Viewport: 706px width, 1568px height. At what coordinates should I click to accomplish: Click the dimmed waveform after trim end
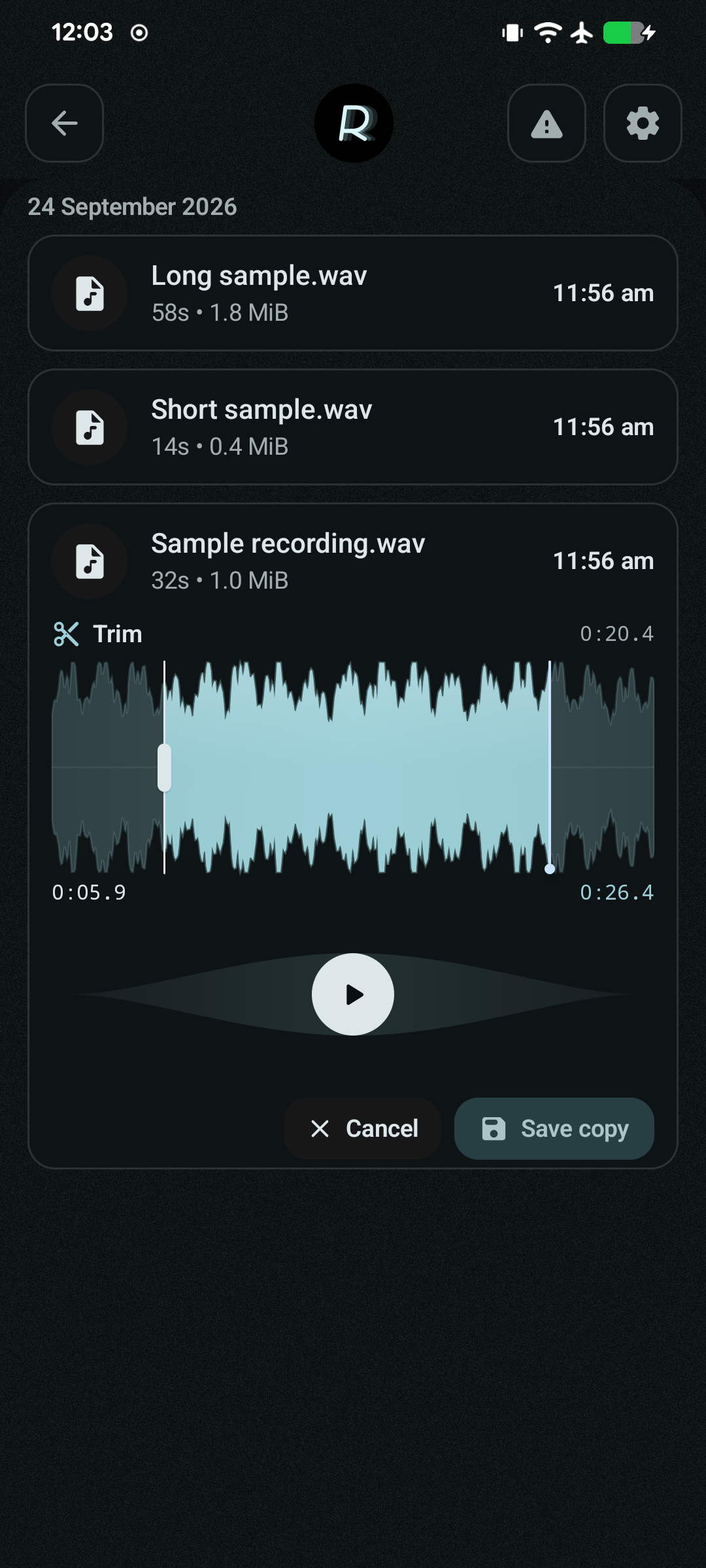[x=602, y=767]
